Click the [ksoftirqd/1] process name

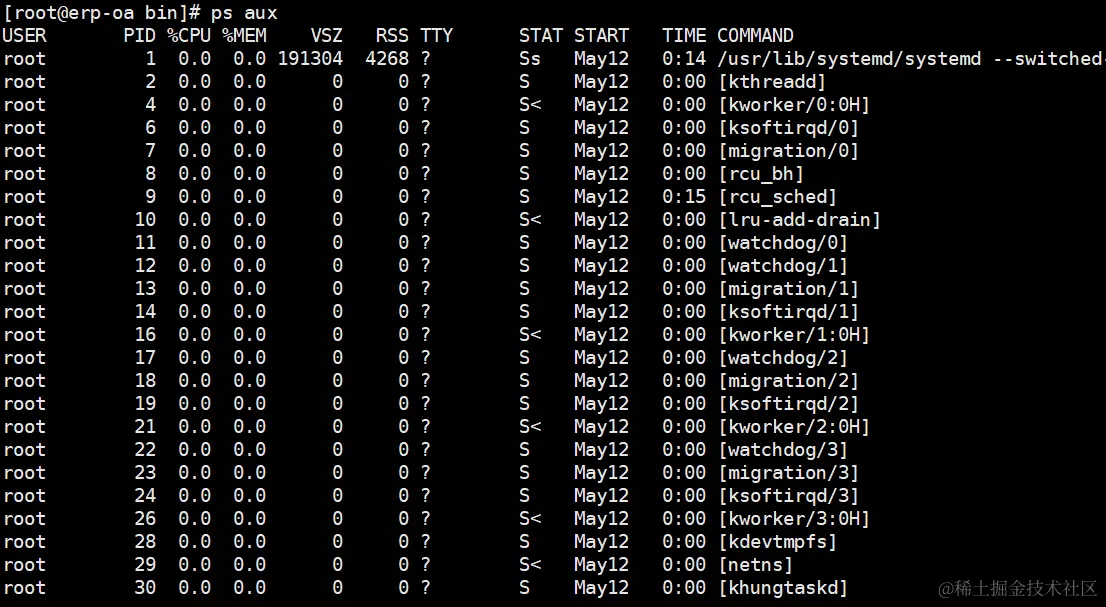pyautogui.click(x=788, y=312)
